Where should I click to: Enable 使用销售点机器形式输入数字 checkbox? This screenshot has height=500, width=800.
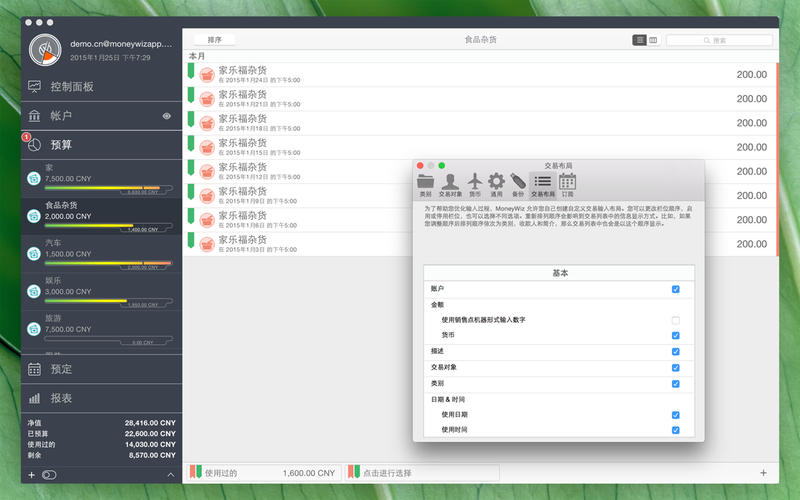coord(676,320)
